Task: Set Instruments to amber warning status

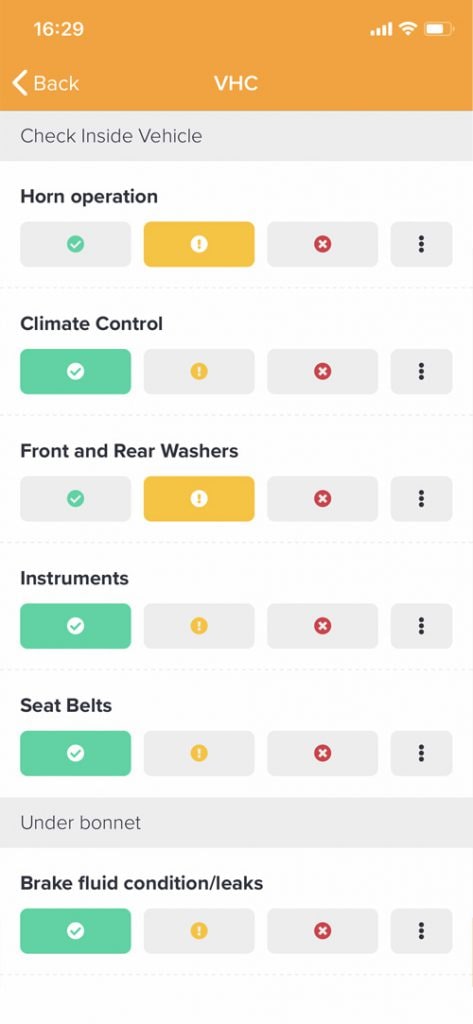Action: pos(199,626)
